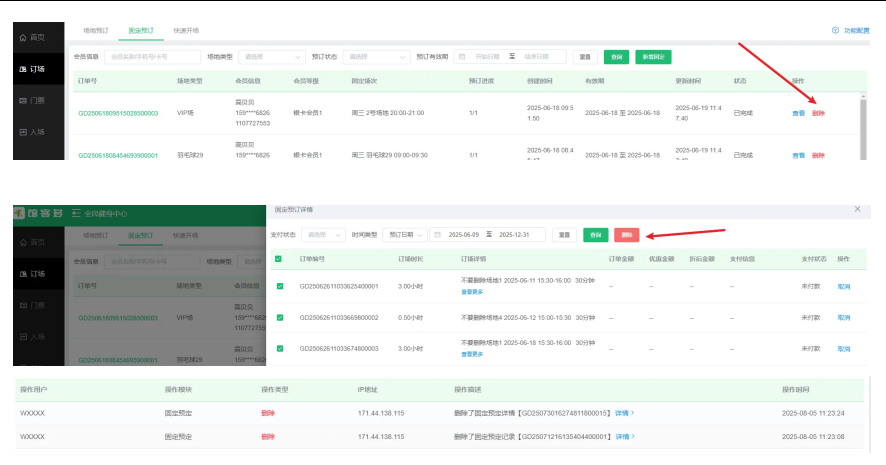The width and height of the screenshot is (886, 465).
Task: Switch to 场地预订 tab in top panel
Action: [95, 31]
